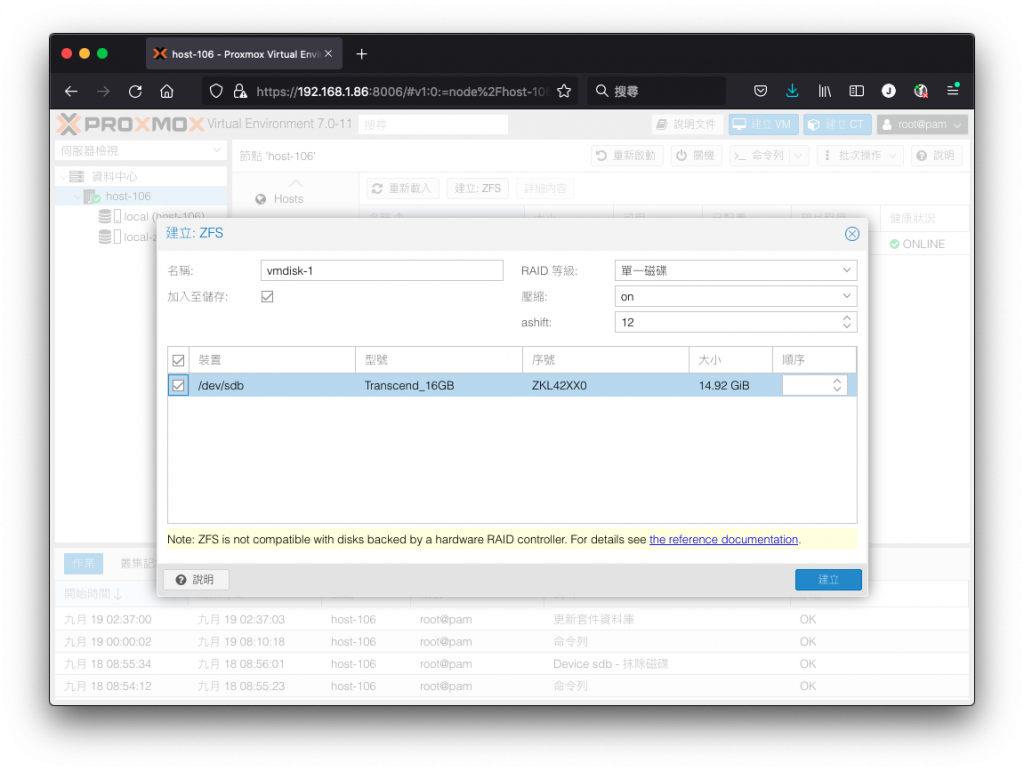The height and width of the screenshot is (771, 1024).
Task: Close the host-106 Proxmox browser tab
Action: point(328,54)
